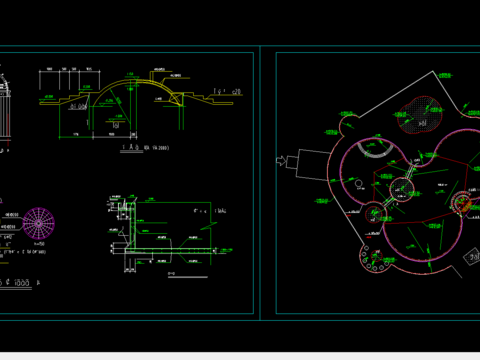Click the orange radial pavilion symbol

464,203
